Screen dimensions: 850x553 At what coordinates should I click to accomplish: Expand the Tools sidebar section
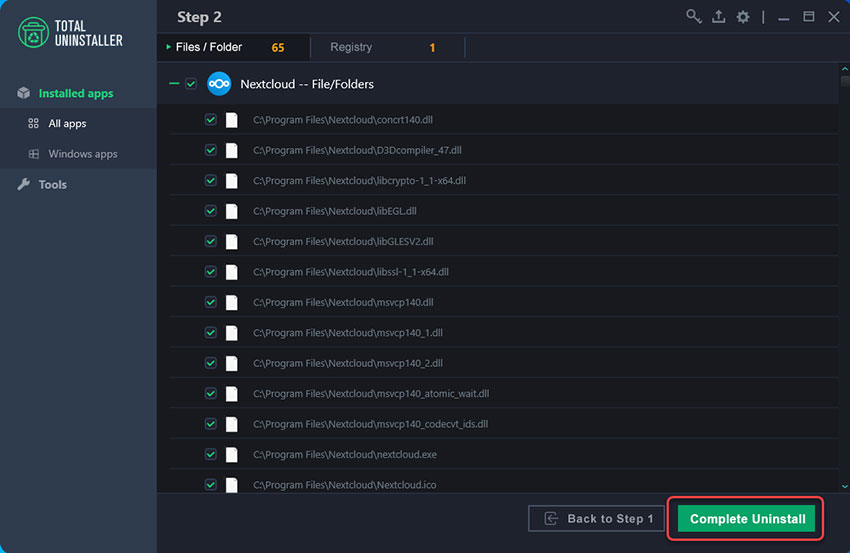[x=53, y=184]
